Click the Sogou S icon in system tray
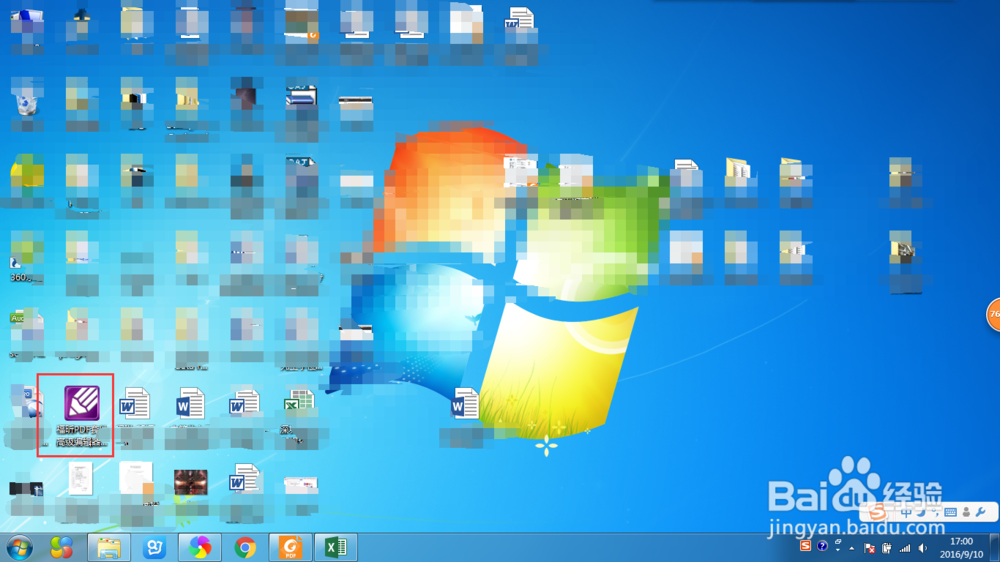 805,546
